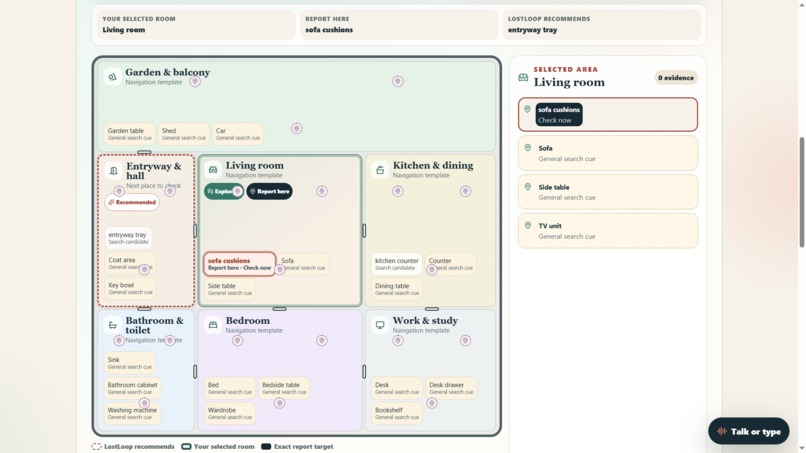Click the Kitchen & dining room title
Image resolution: width=806 pixels, height=453 pixels.
coord(433,166)
